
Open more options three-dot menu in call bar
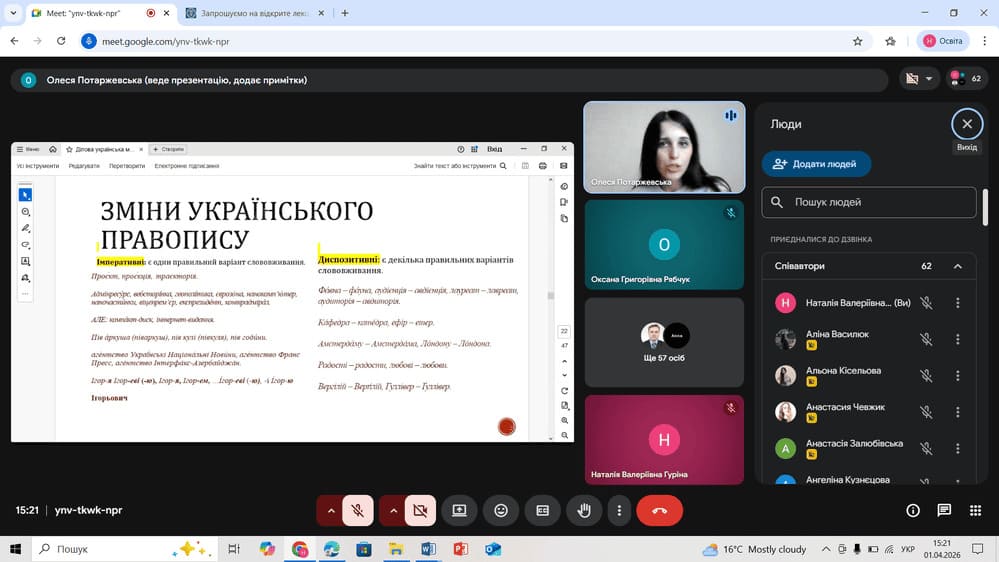pos(620,510)
